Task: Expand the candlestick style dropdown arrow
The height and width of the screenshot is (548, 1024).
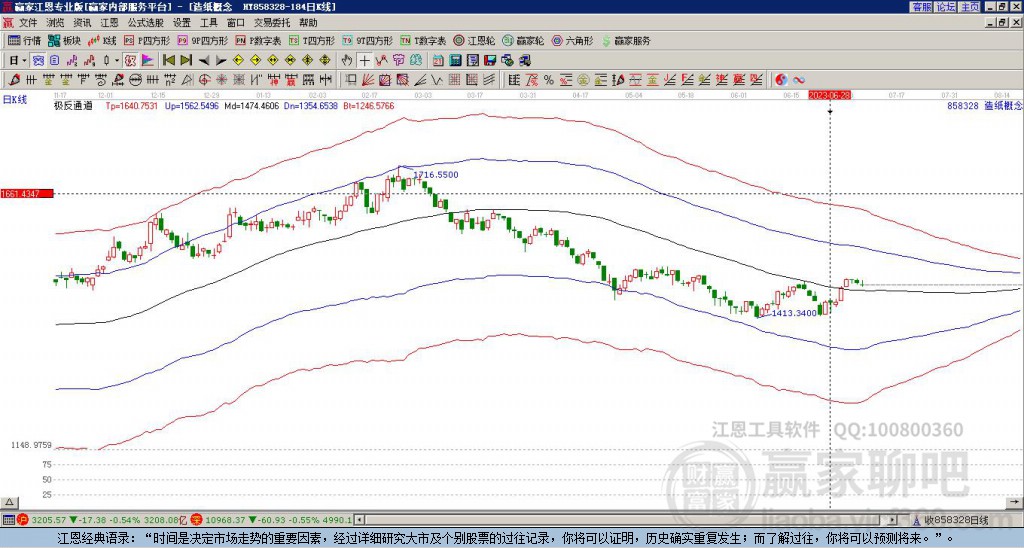Action: (x=117, y=61)
